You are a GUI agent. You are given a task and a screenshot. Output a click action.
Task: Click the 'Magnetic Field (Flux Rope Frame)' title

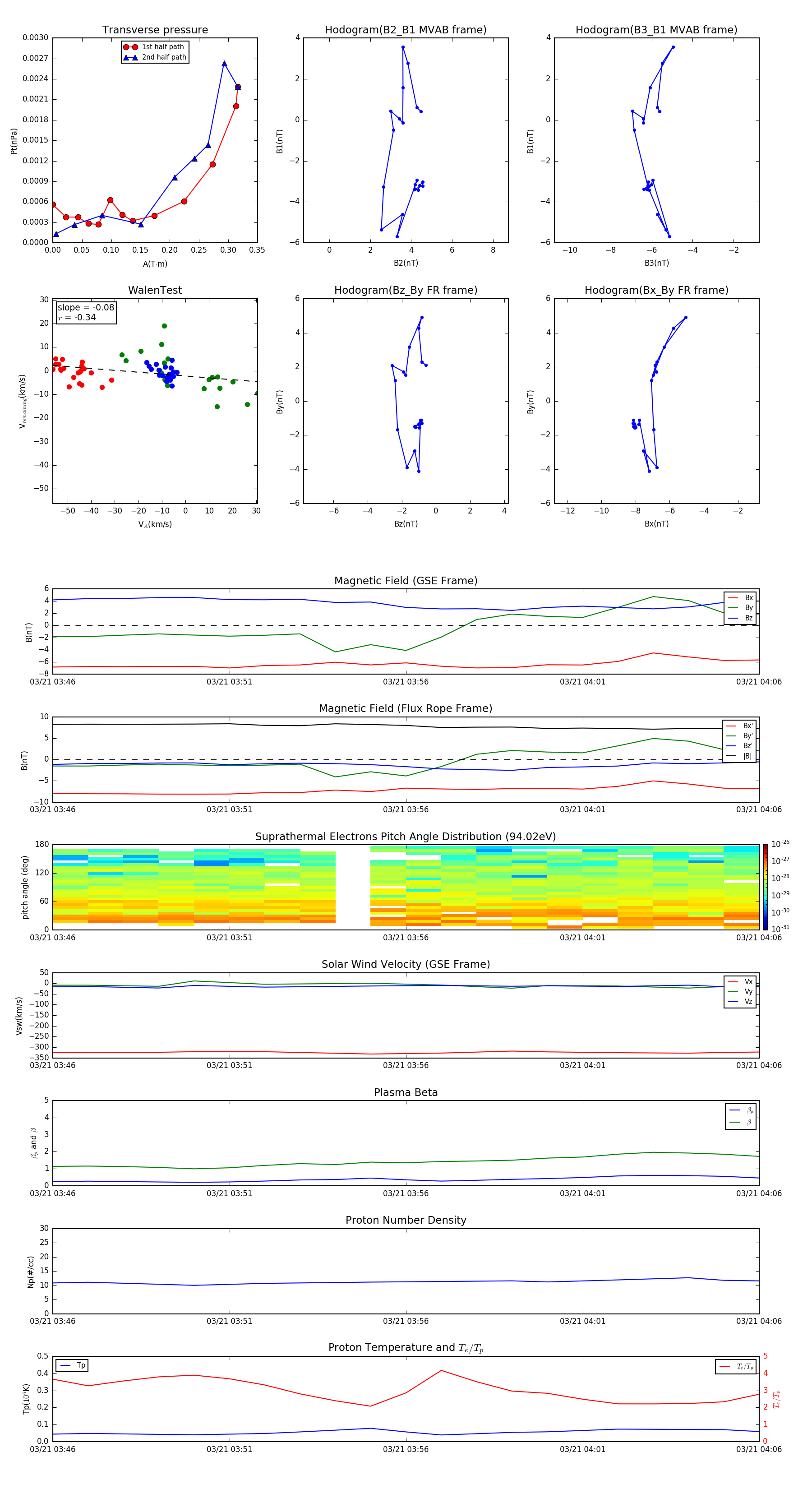[x=406, y=709]
